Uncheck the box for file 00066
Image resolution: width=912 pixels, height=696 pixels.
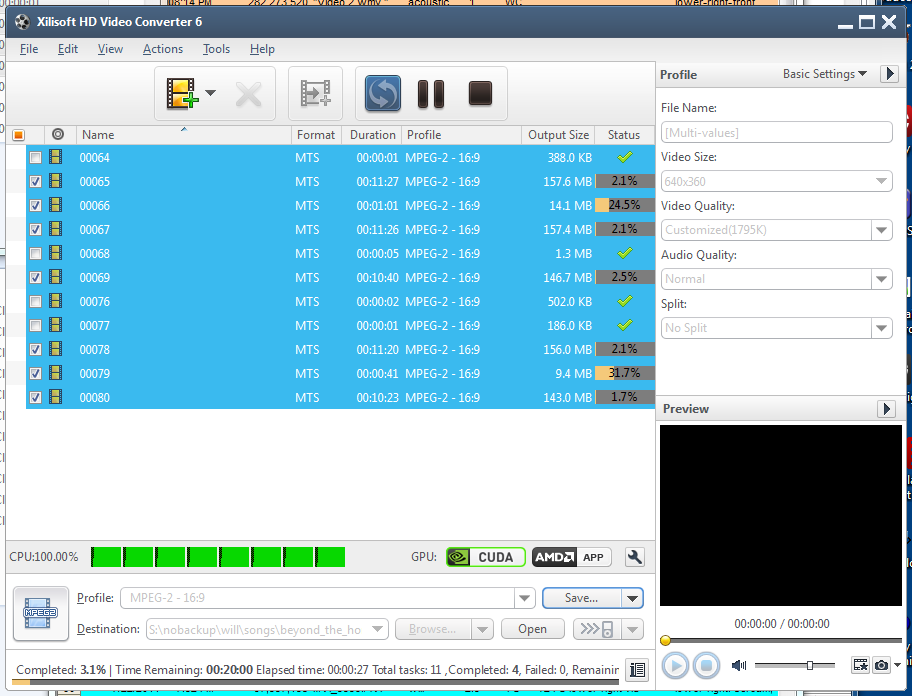pyautogui.click(x=35, y=205)
